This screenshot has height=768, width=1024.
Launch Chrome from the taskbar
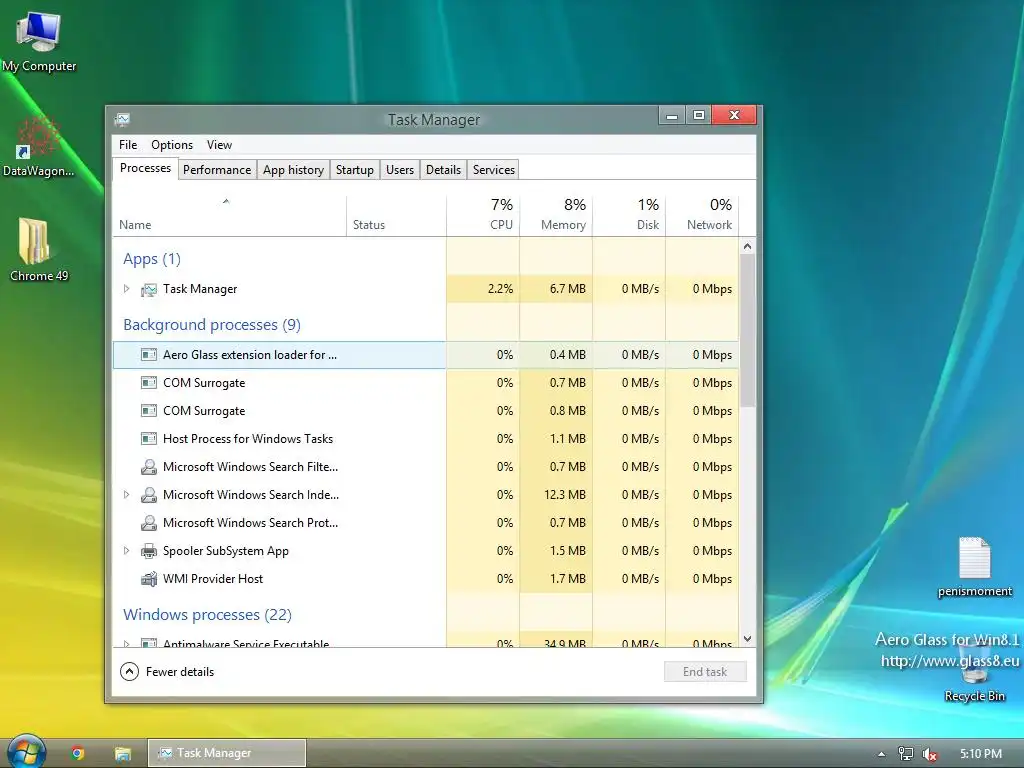tap(78, 754)
